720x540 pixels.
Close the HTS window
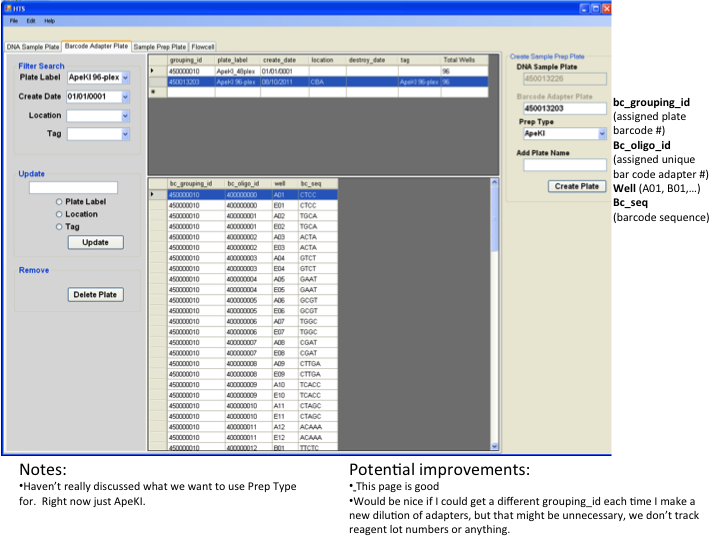pyautogui.click(x=606, y=8)
